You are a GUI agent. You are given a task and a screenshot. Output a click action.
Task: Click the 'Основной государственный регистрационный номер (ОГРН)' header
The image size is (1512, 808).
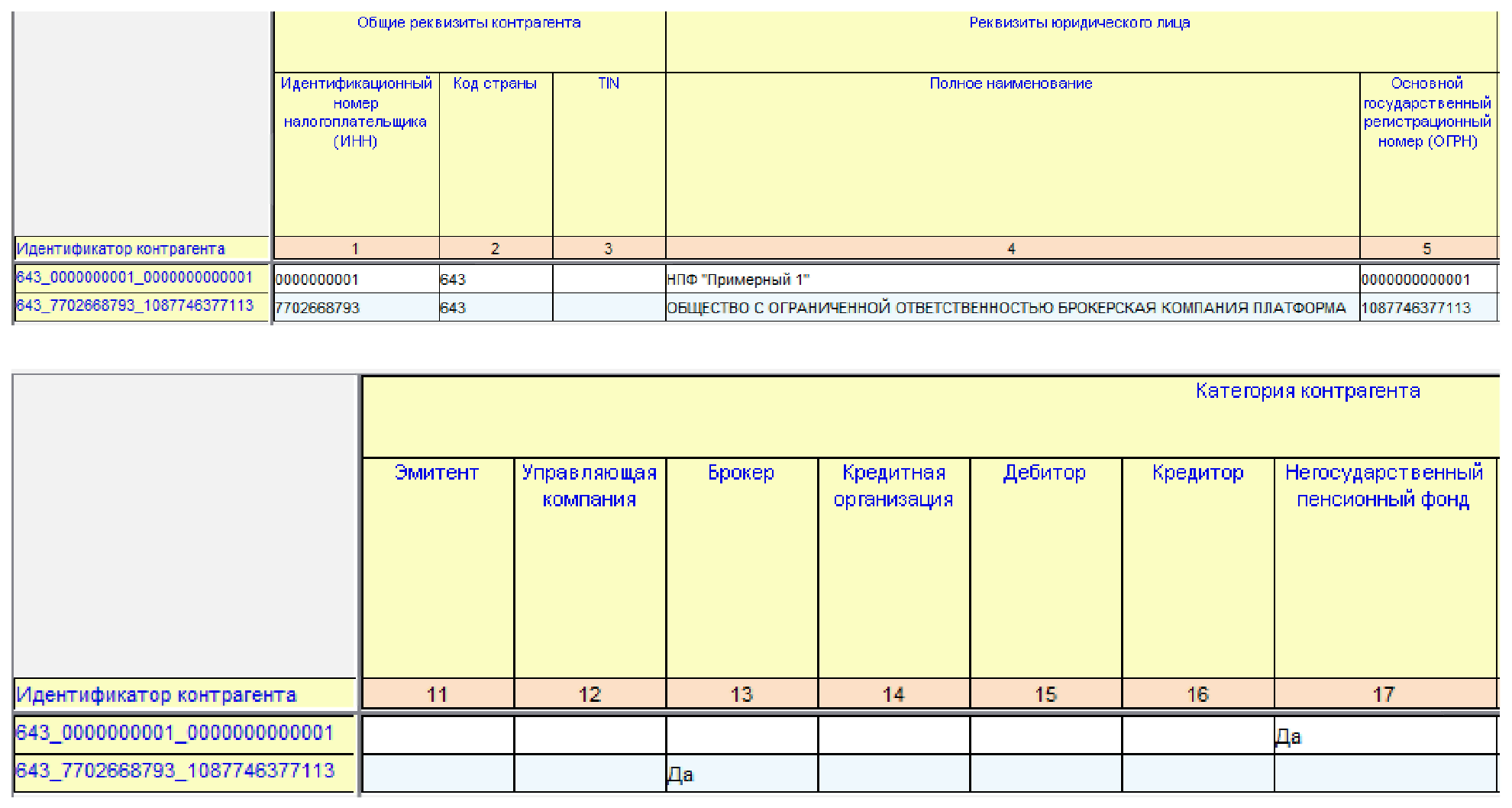click(x=1429, y=154)
